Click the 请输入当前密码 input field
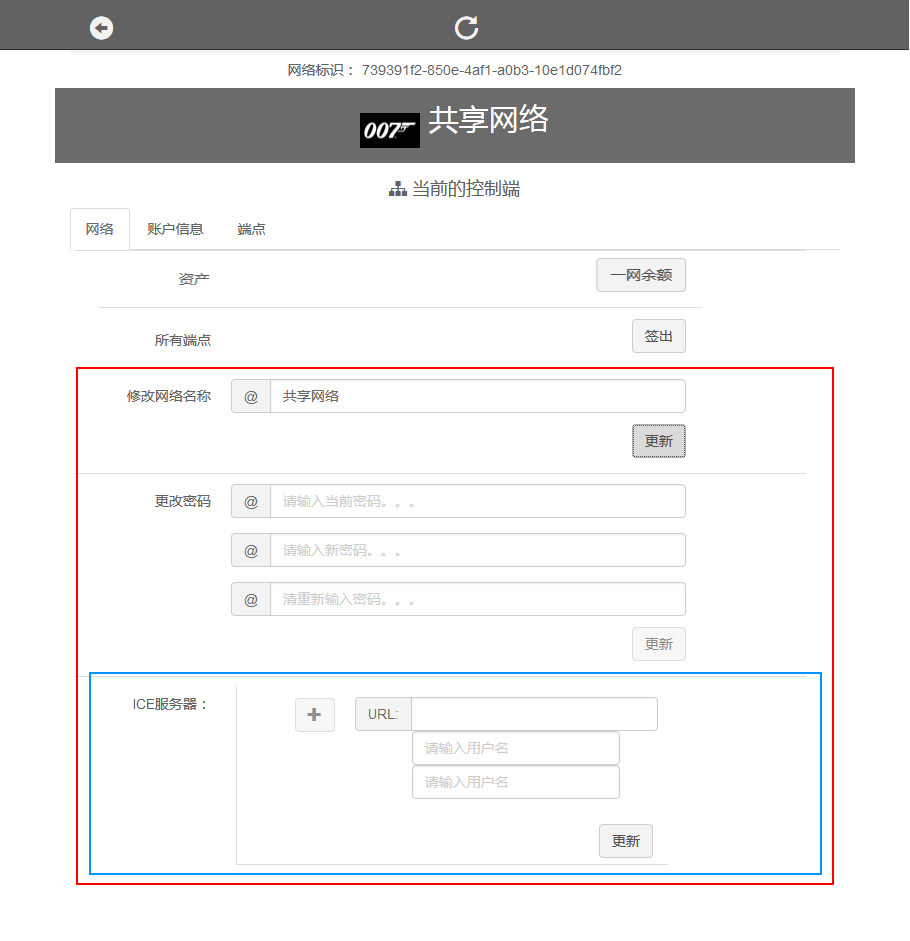Viewport: 910px width, 941px height. click(x=477, y=501)
